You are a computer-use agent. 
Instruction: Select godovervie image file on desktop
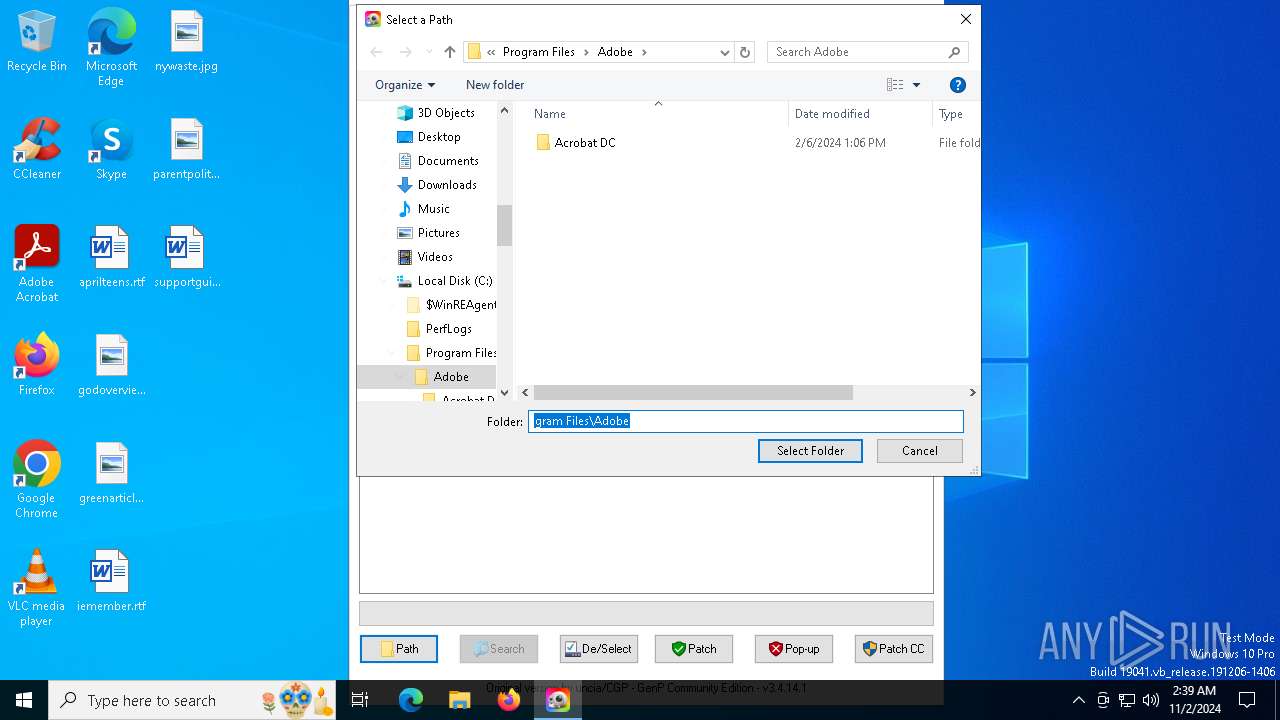(x=111, y=365)
